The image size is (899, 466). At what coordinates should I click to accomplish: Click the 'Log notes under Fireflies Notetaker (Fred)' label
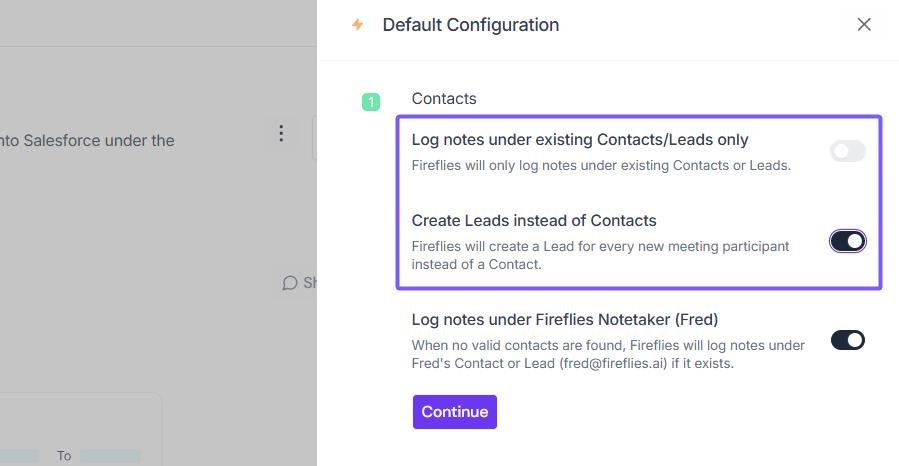[565, 320]
